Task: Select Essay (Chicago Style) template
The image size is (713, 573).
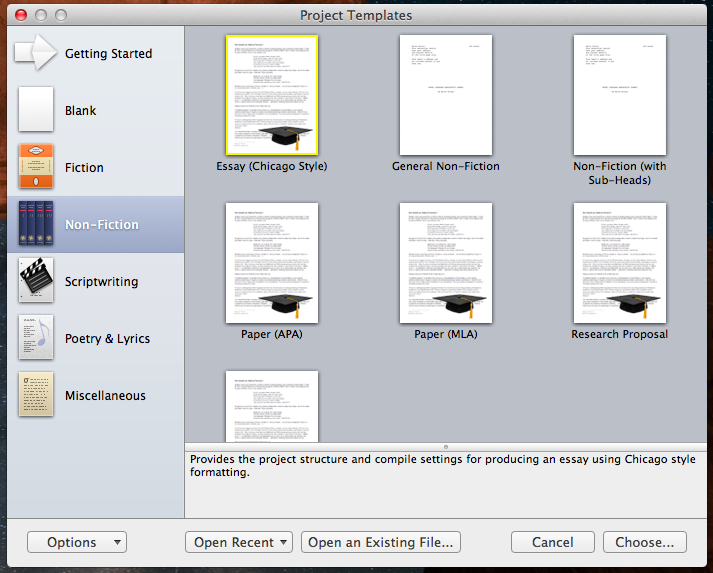Action: click(x=272, y=95)
